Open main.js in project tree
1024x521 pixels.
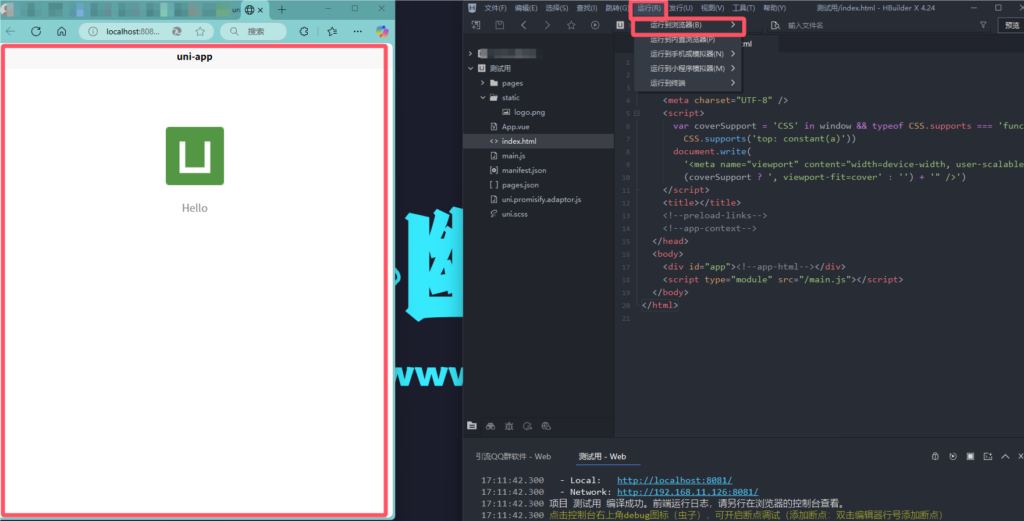[x=513, y=155]
